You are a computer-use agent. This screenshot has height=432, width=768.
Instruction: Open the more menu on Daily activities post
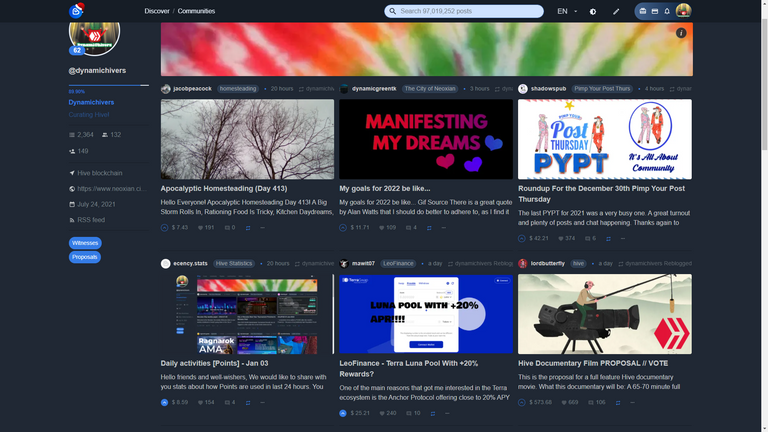[263, 403]
